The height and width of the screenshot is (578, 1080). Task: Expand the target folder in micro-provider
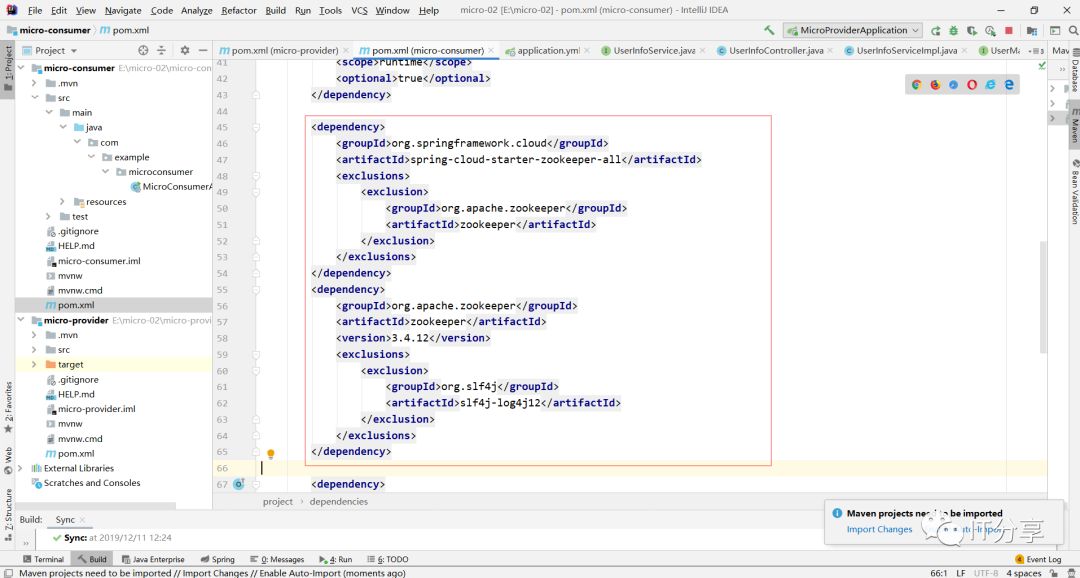[34, 364]
